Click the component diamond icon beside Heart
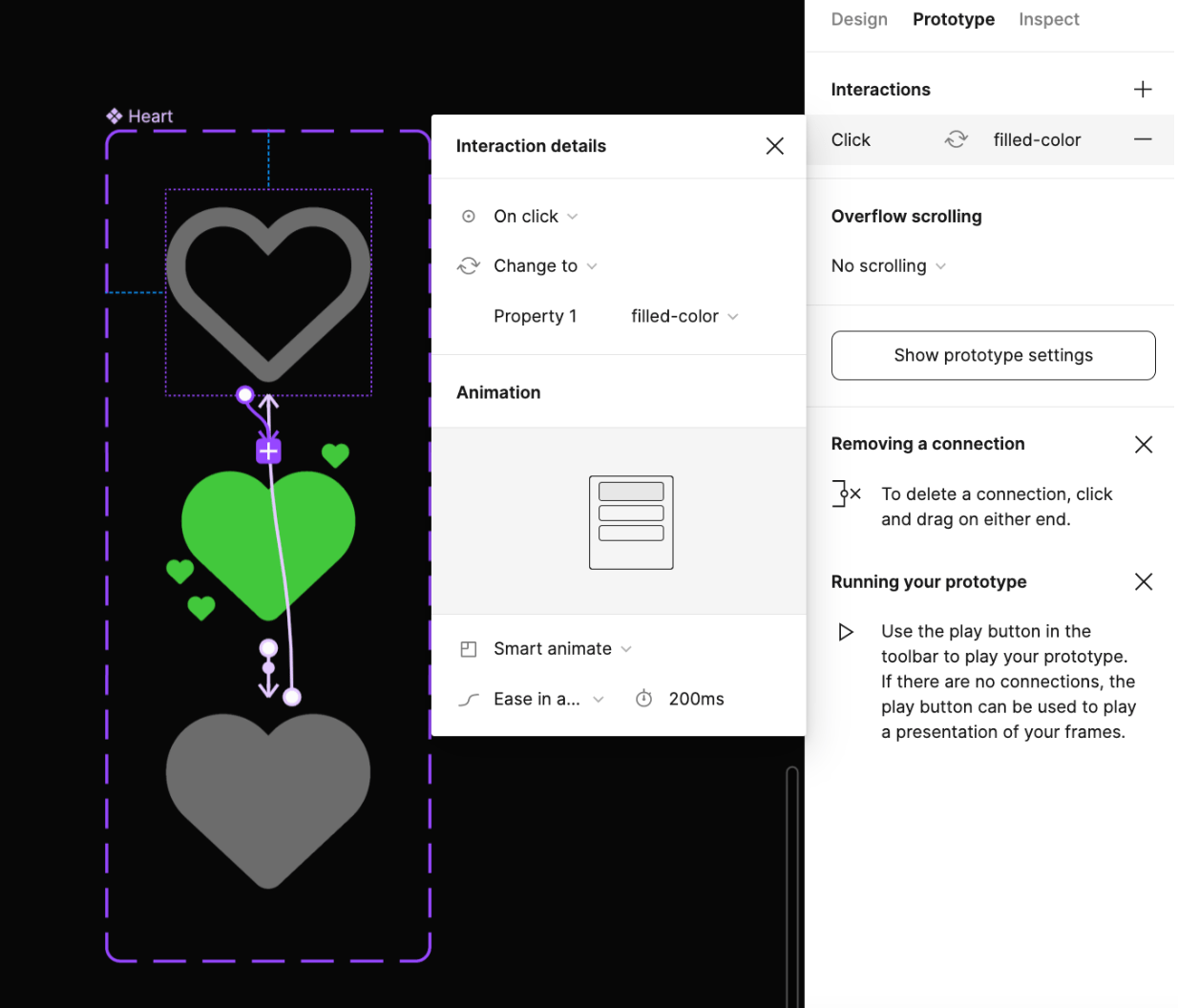Screen dimensions: 1178x1008 [116, 115]
